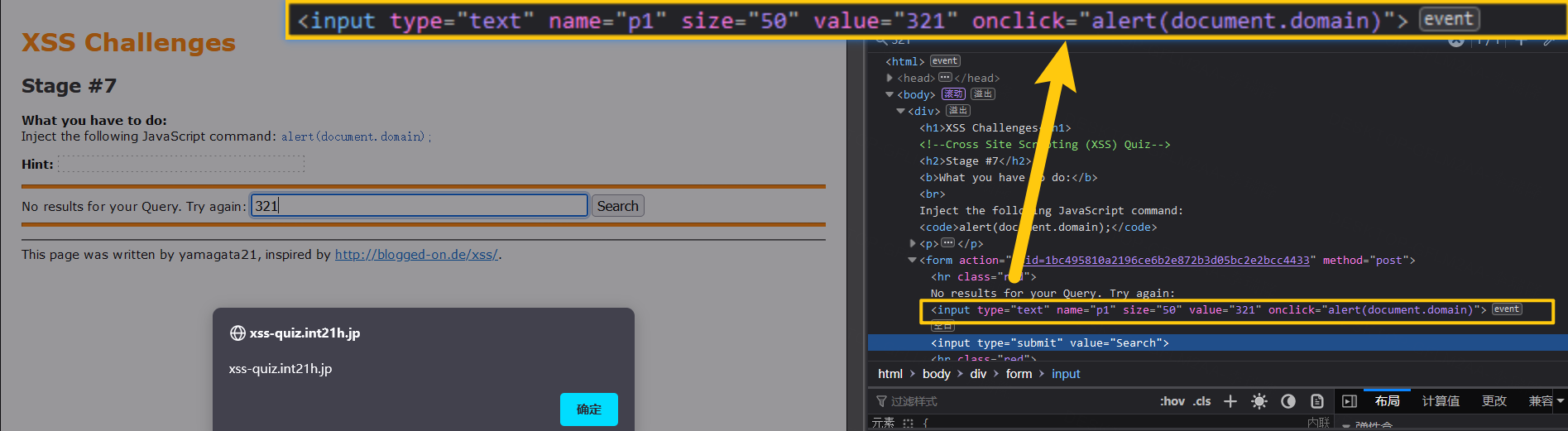Collapse the body element node
Viewport: 1568px width, 431px height.
[889, 94]
